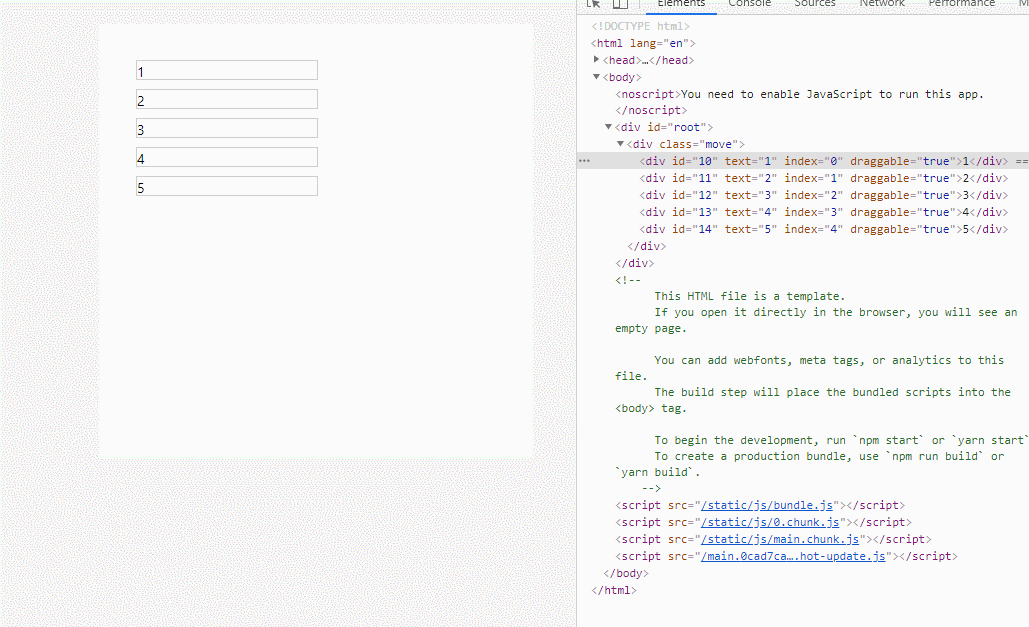The image size is (1029, 627).
Task: Click the comment line starting 'To begin the development'
Action: coord(840,440)
